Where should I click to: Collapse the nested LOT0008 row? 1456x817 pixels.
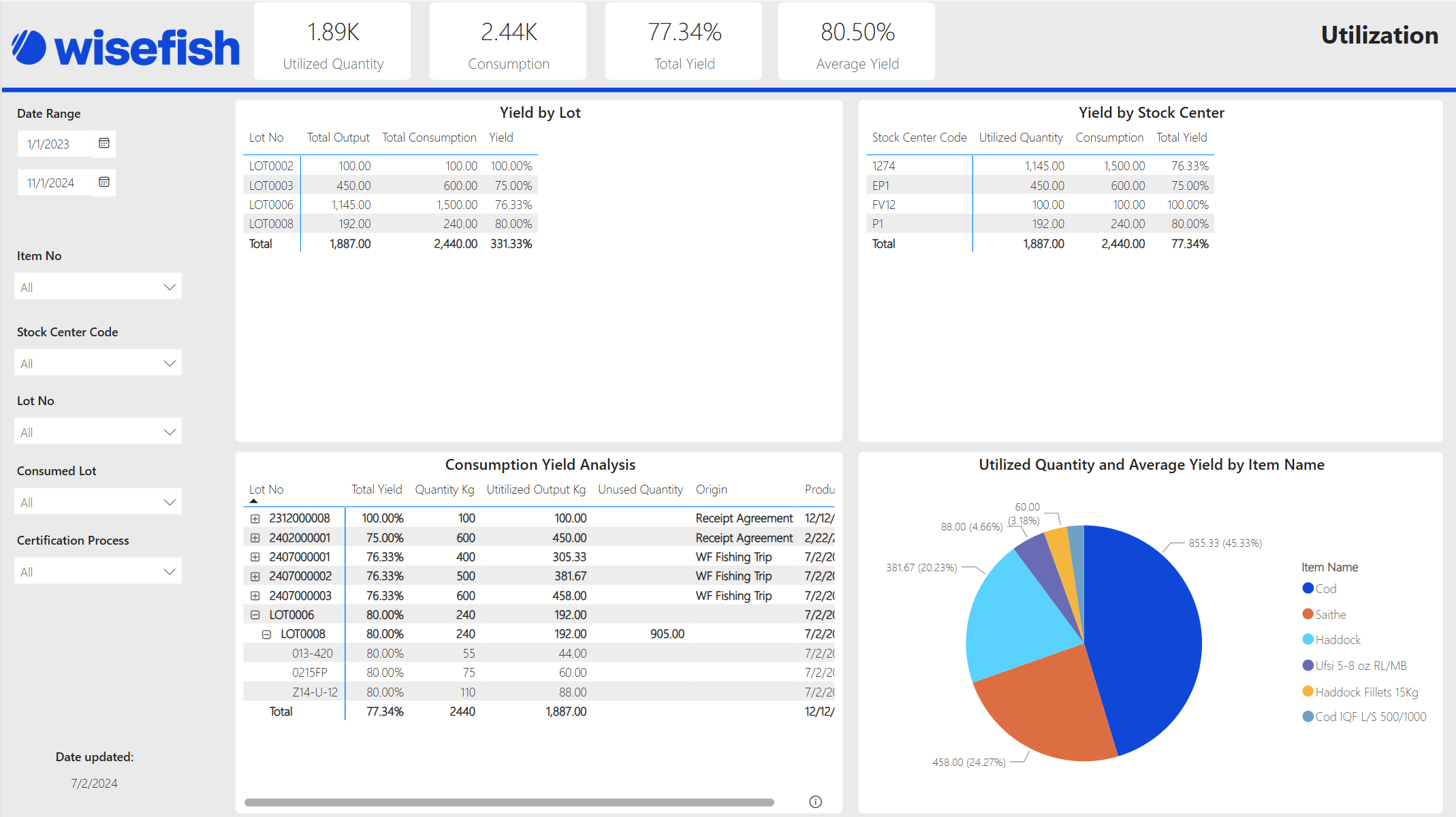point(267,635)
